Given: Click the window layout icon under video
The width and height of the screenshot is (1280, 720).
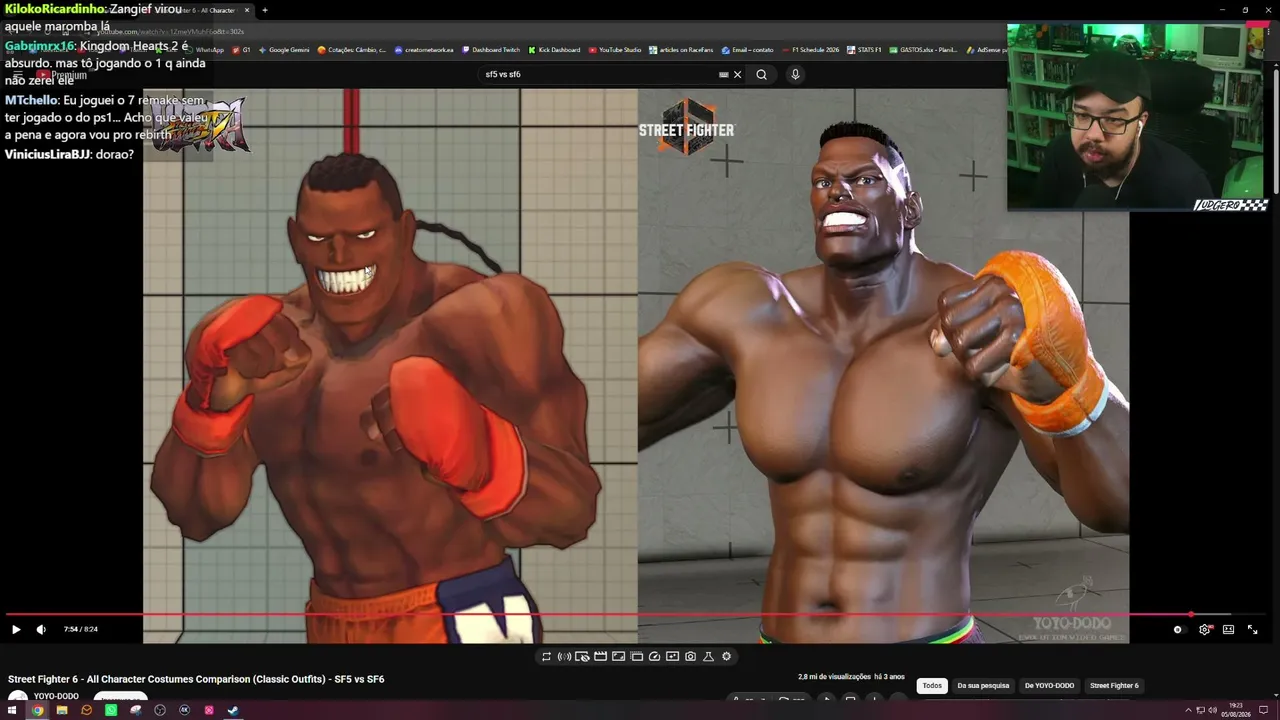Looking at the screenshot, I should point(636,656).
